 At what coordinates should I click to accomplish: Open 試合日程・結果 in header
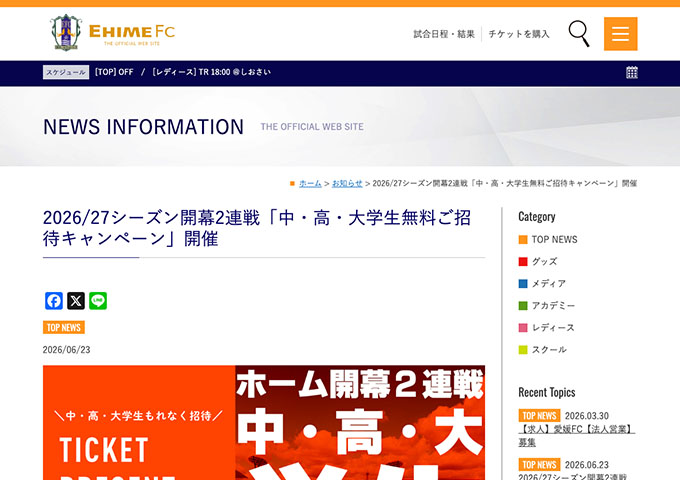[444, 34]
